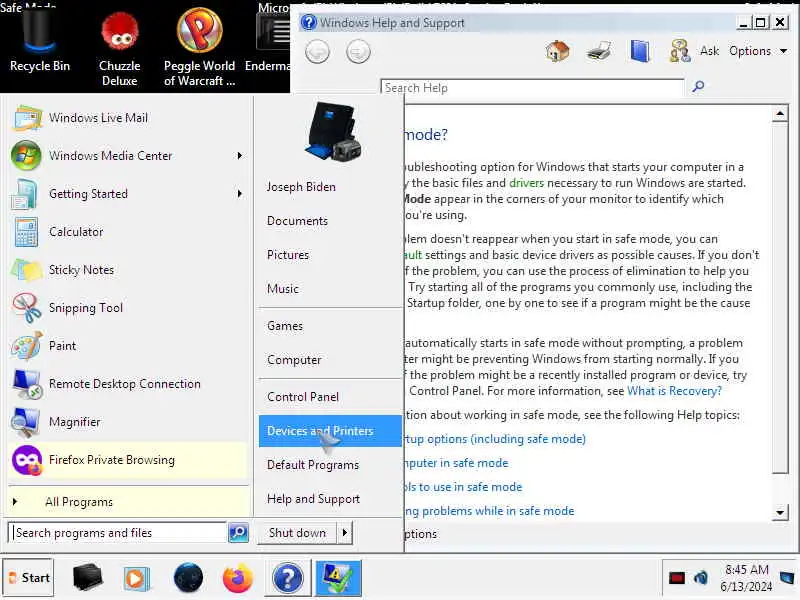The height and width of the screenshot is (600, 800).
Task: Click the user account picture
Action: tap(333, 132)
